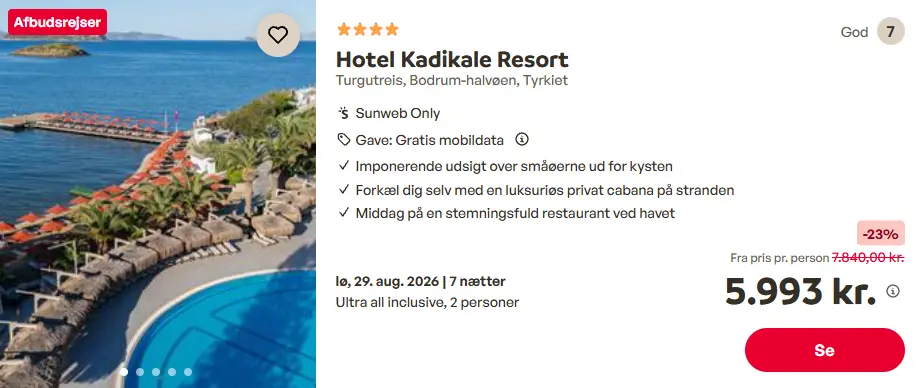Select third image carousel dot

point(155,372)
